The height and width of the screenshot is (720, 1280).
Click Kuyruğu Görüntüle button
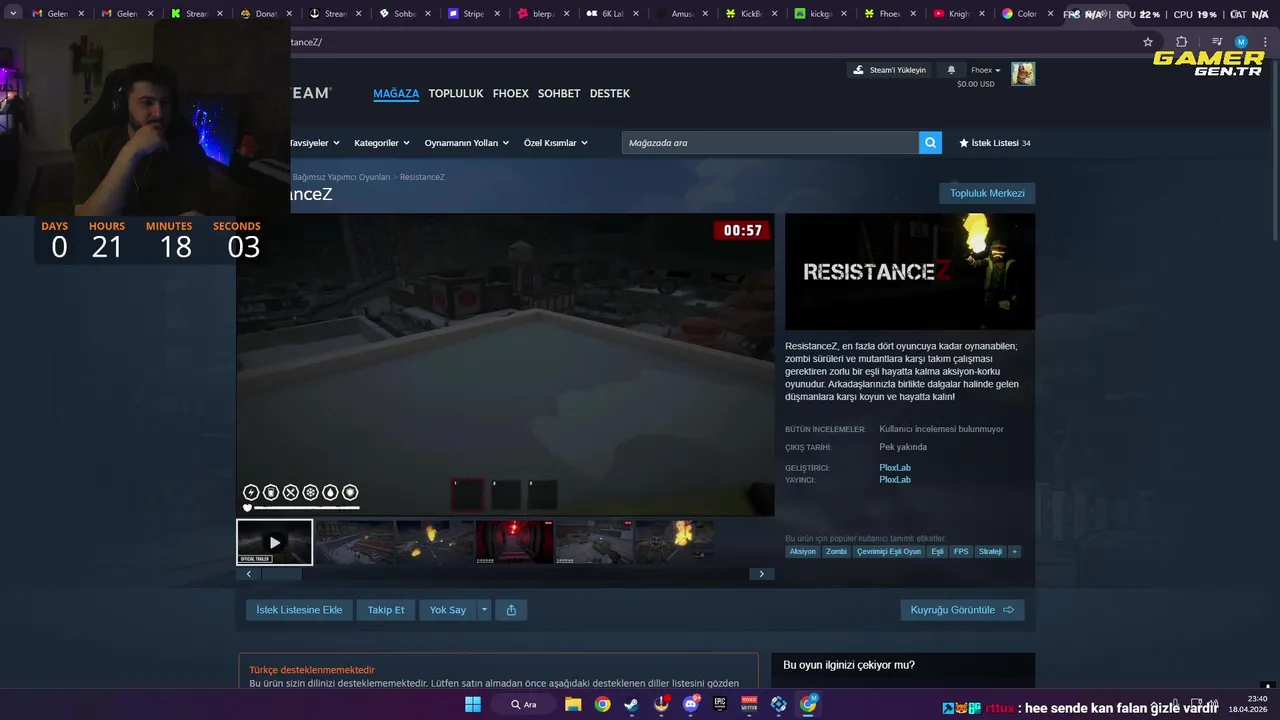tap(962, 610)
